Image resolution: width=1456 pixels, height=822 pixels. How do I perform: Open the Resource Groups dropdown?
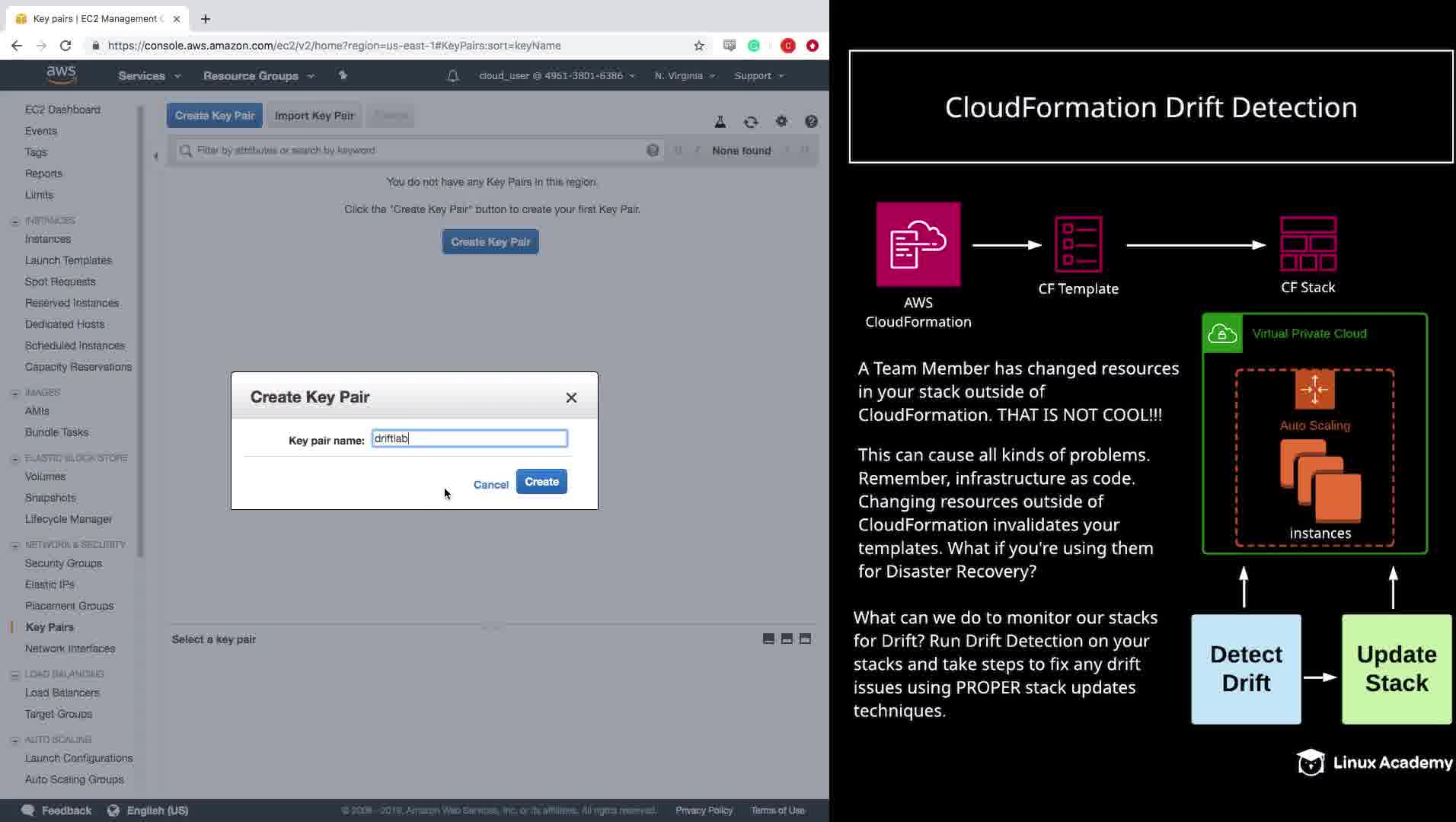click(258, 76)
